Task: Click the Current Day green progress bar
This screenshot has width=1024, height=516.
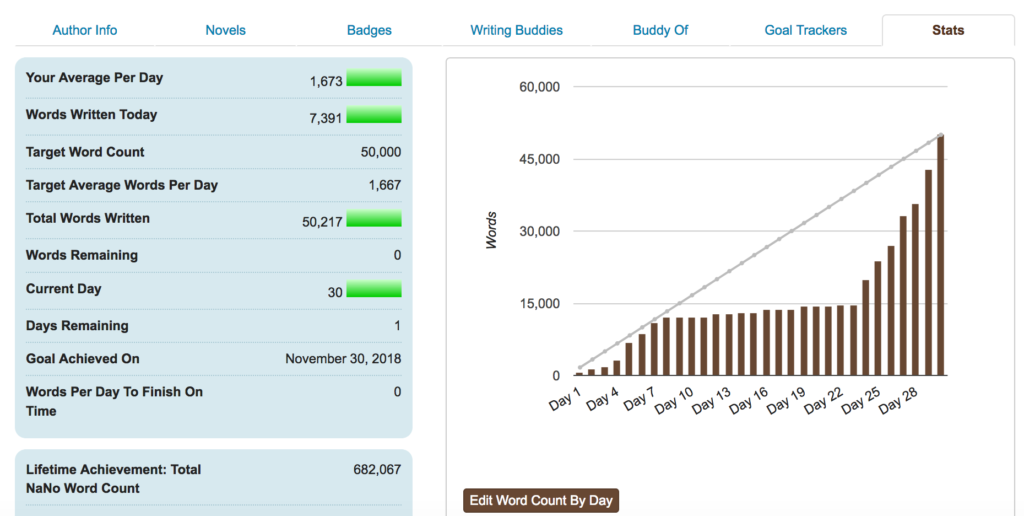Action: point(374,290)
